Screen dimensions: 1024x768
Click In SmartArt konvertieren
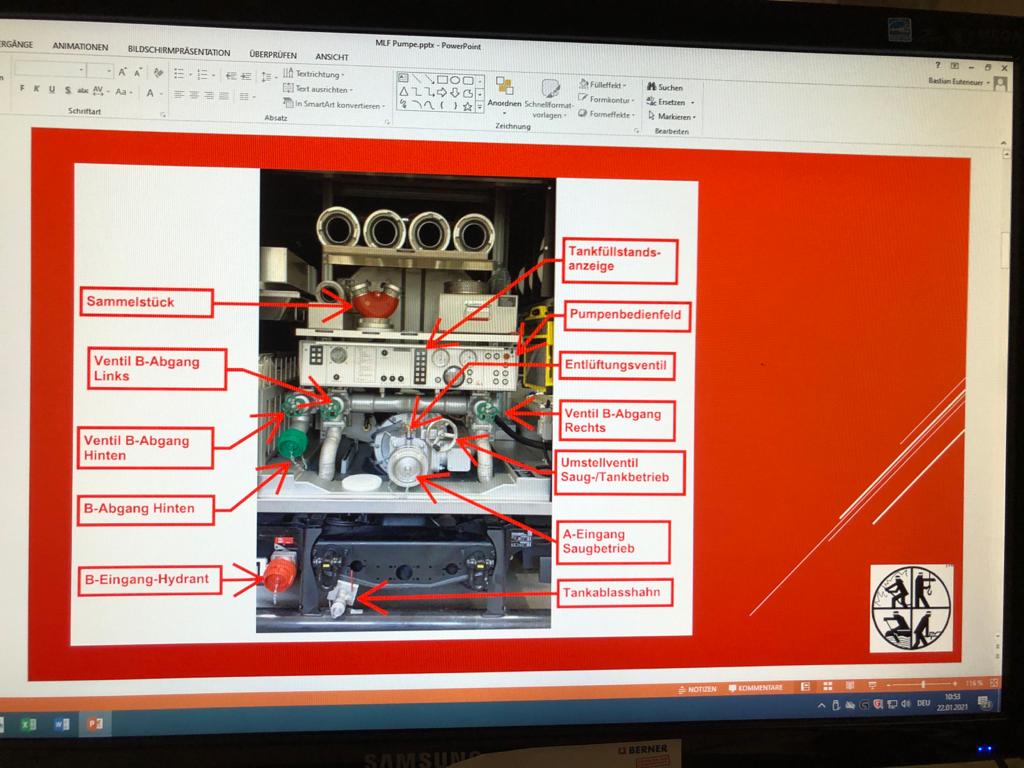tap(334, 104)
